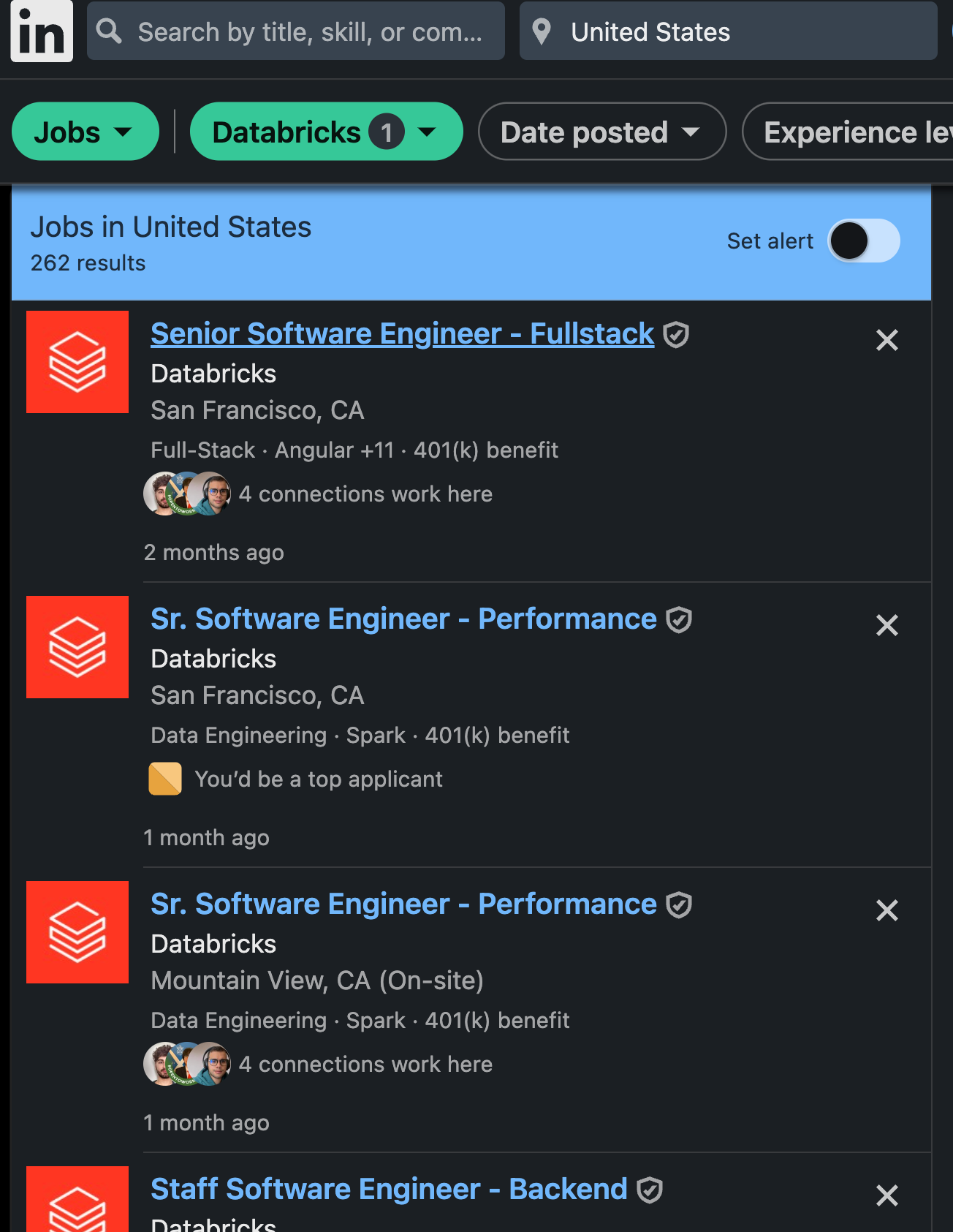
Task: Click '262 results' count text
Action: 88,263
